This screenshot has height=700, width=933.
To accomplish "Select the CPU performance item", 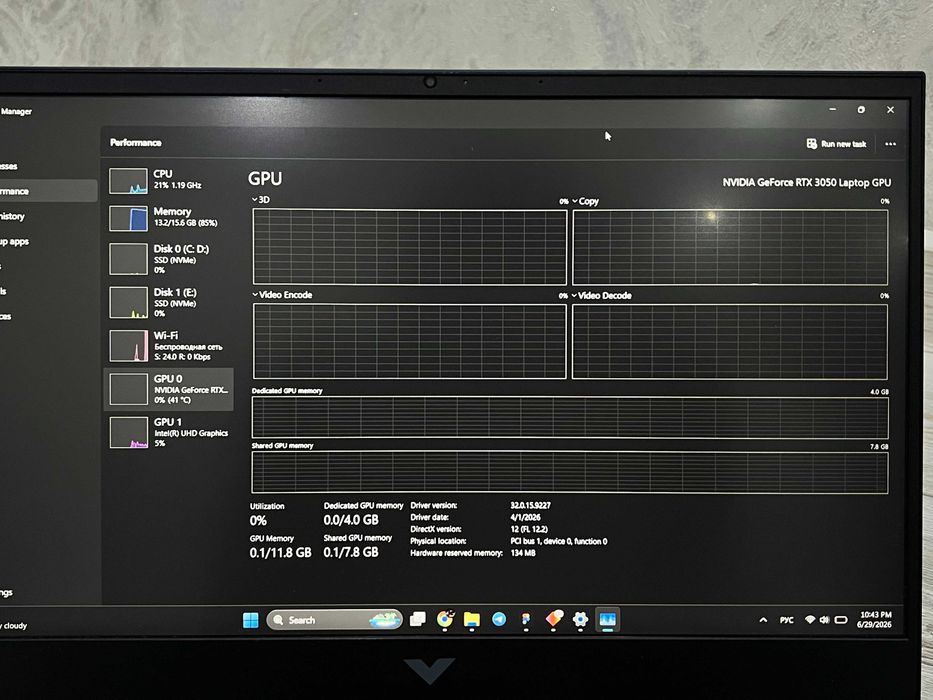I will click(169, 180).
